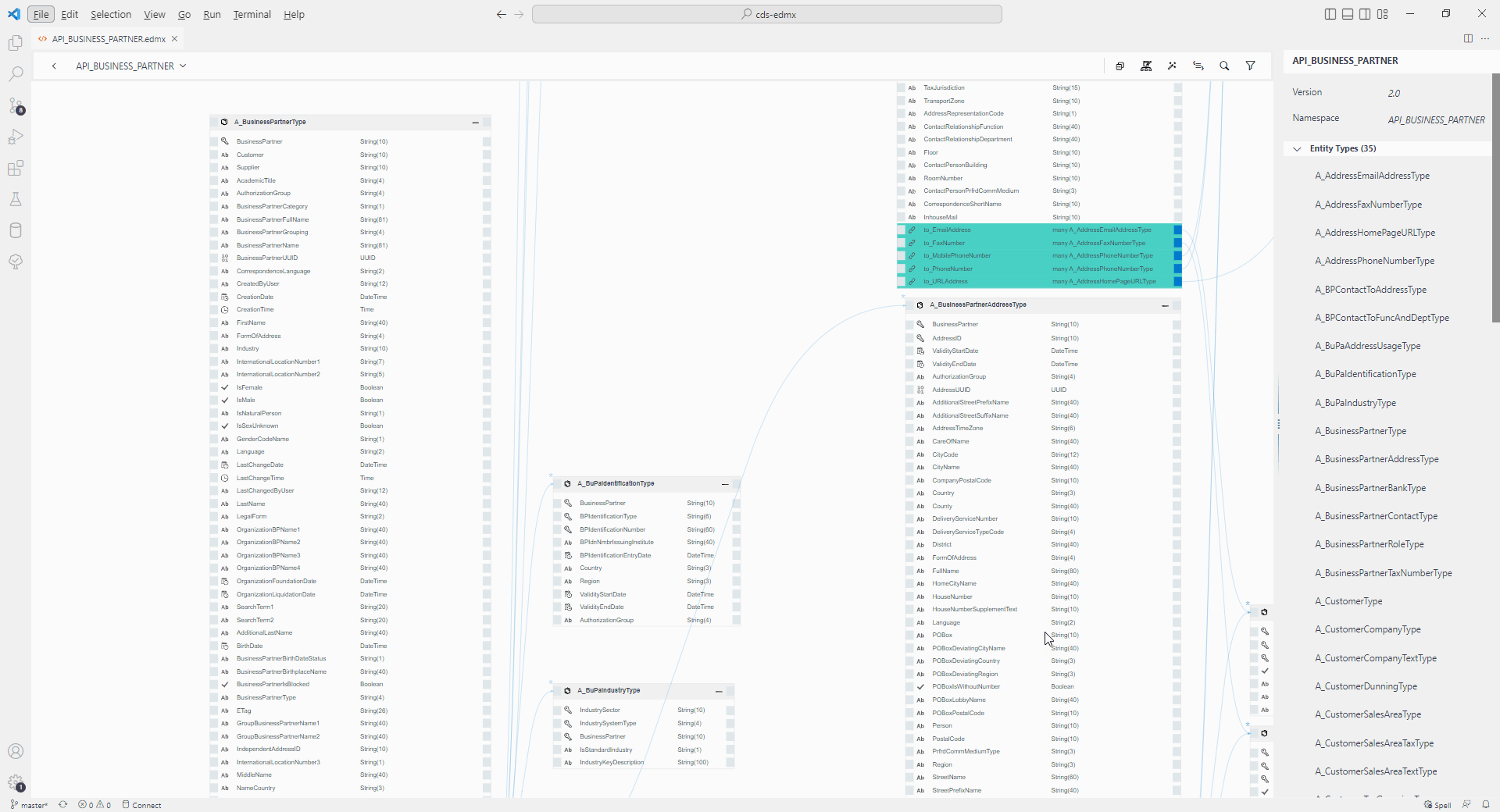Image resolution: width=1500 pixels, height=812 pixels.
Task: Toggle the primary sidebar layout icon
Action: click(1330, 14)
